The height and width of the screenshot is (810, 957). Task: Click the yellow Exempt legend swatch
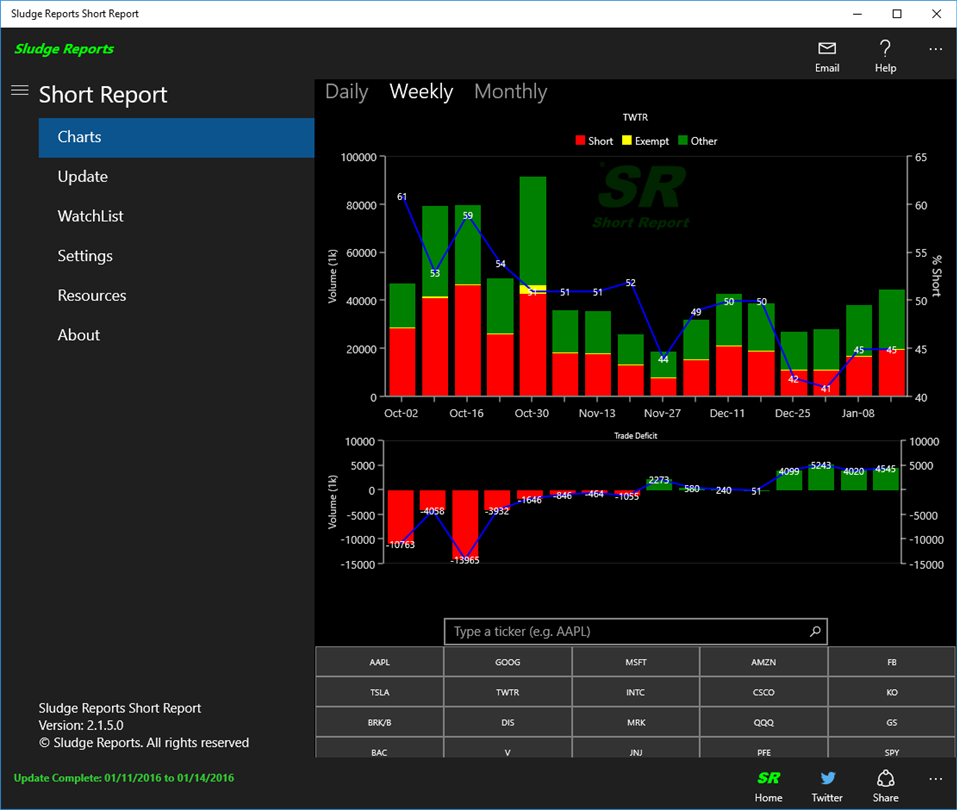point(626,140)
